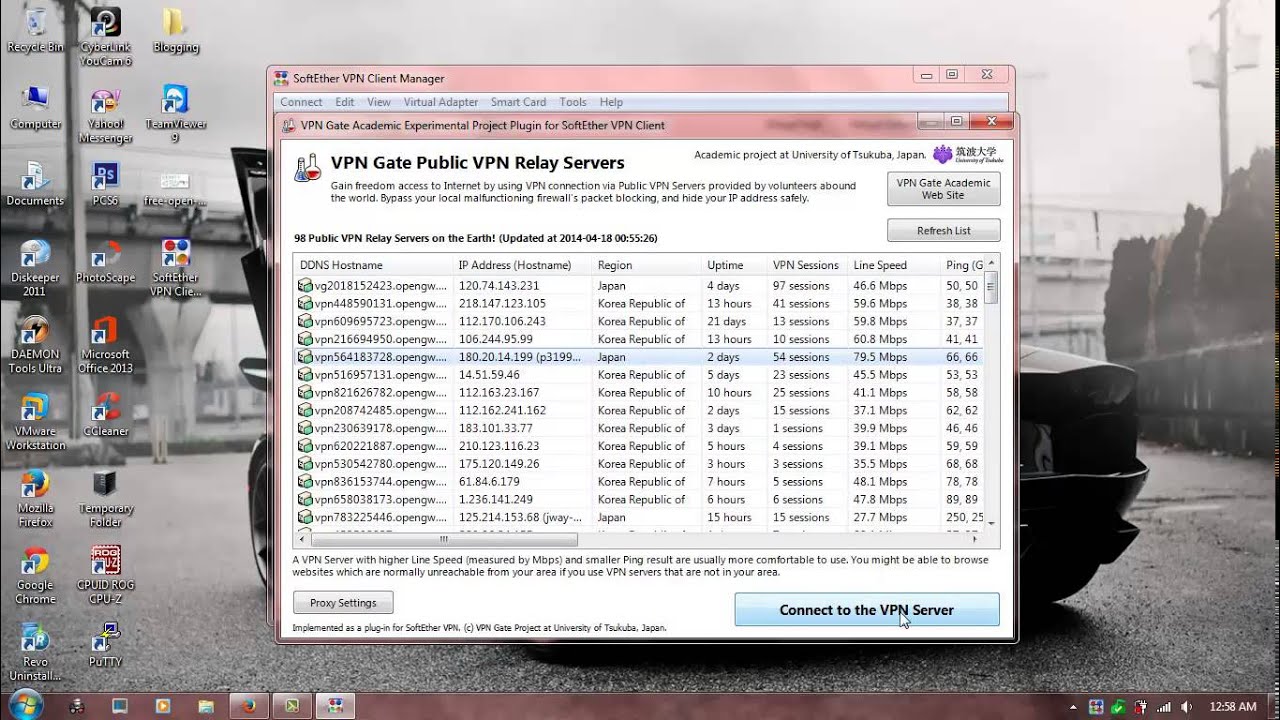Select server with IP 61.84.6.179
The width and height of the screenshot is (1280, 720).
click(638, 482)
